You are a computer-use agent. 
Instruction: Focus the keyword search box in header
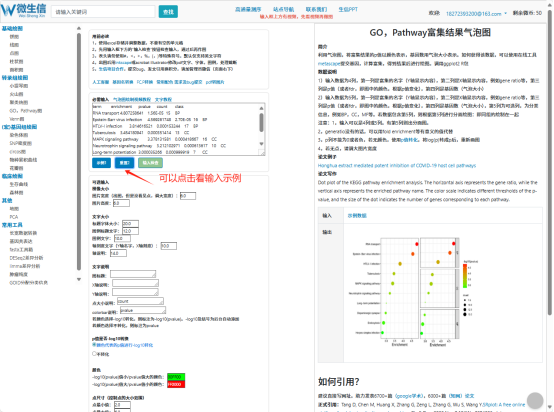(103, 12)
